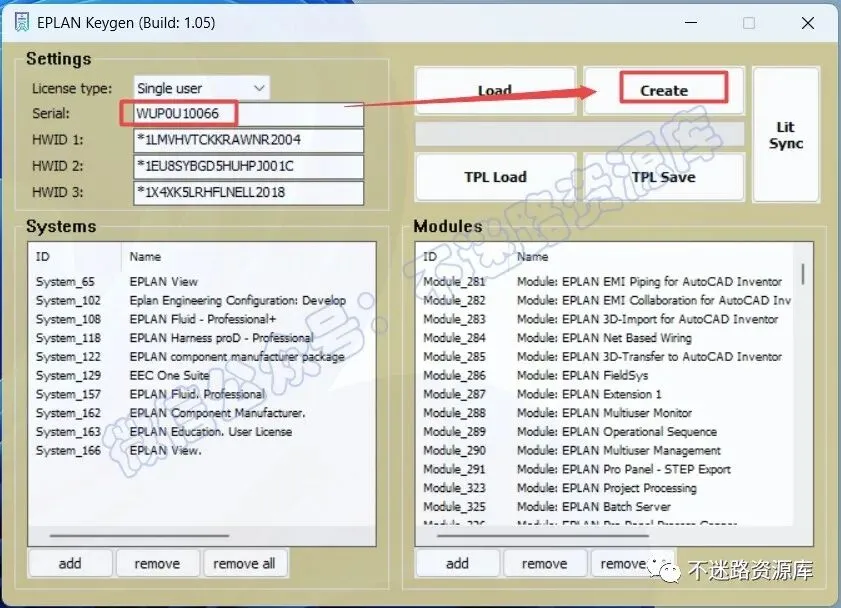
Task: Click the Serial input field
Action: tap(248, 114)
